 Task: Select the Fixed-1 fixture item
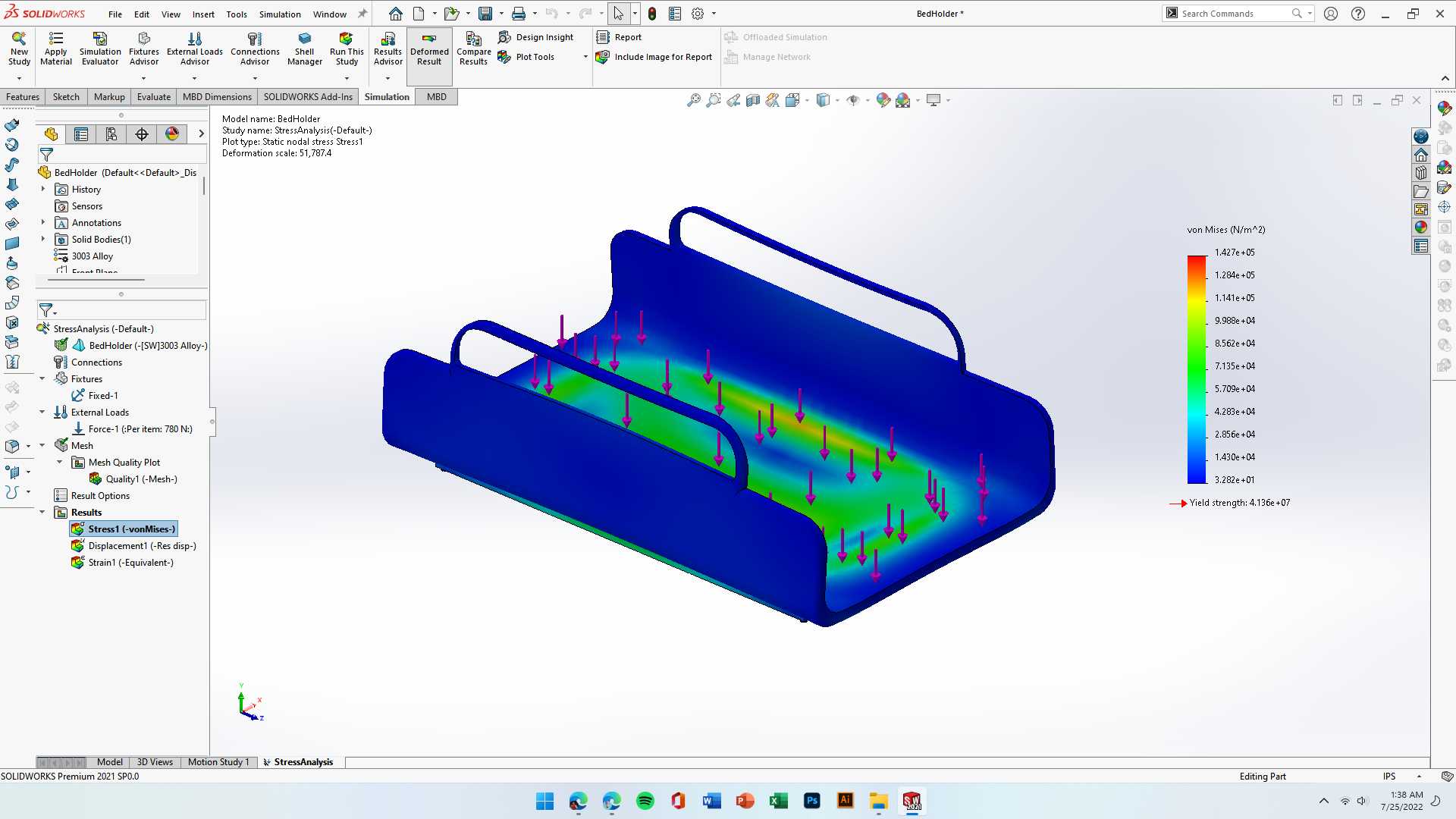(x=95, y=396)
